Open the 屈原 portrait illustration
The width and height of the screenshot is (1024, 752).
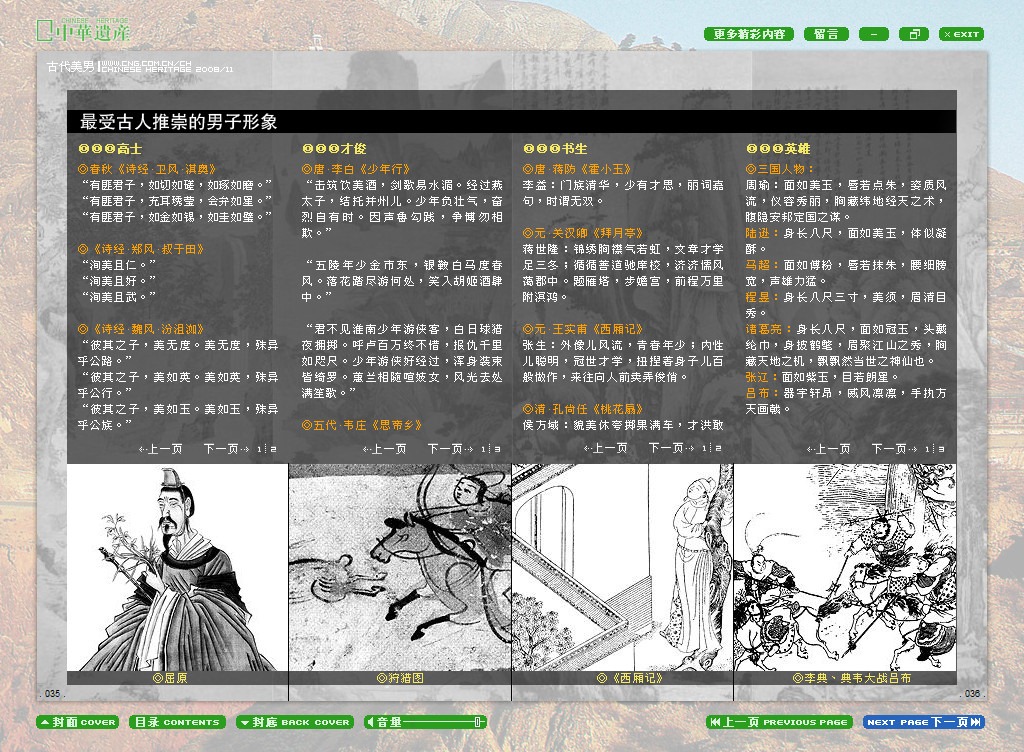[x=177, y=567]
